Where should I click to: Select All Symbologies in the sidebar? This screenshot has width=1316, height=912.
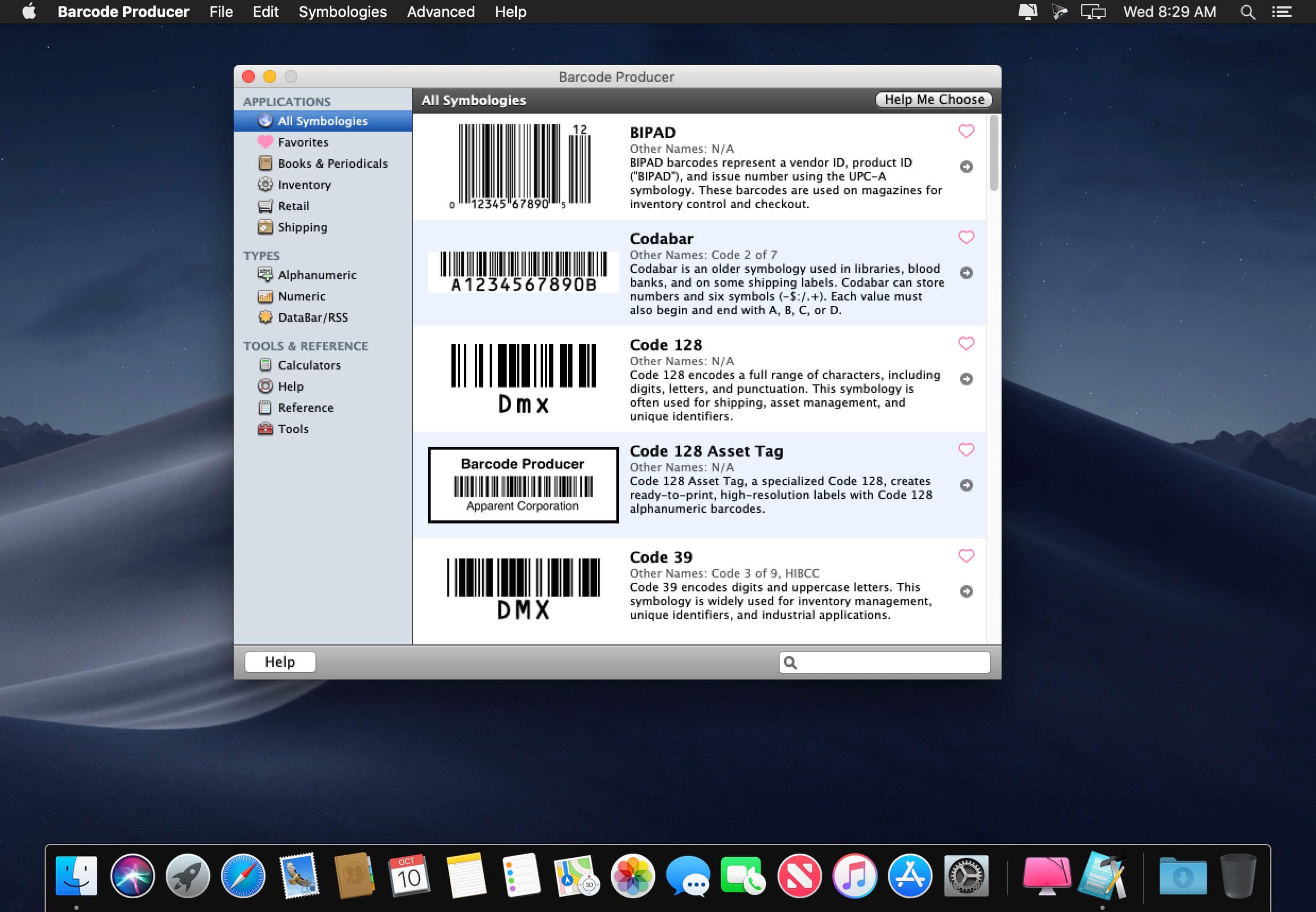(322, 121)
